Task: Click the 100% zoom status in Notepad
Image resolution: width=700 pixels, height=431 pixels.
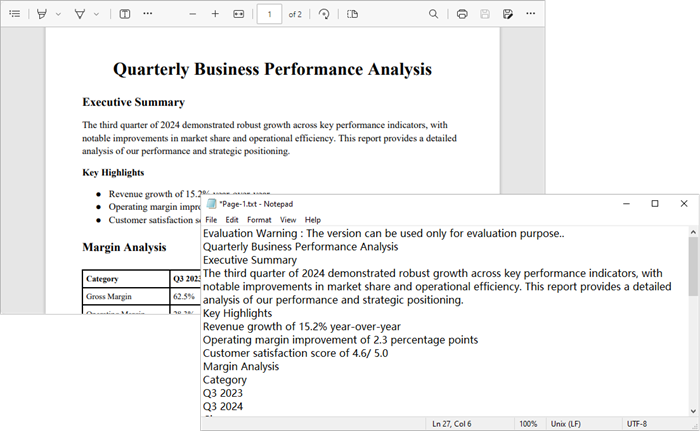Action: point(528,424)
